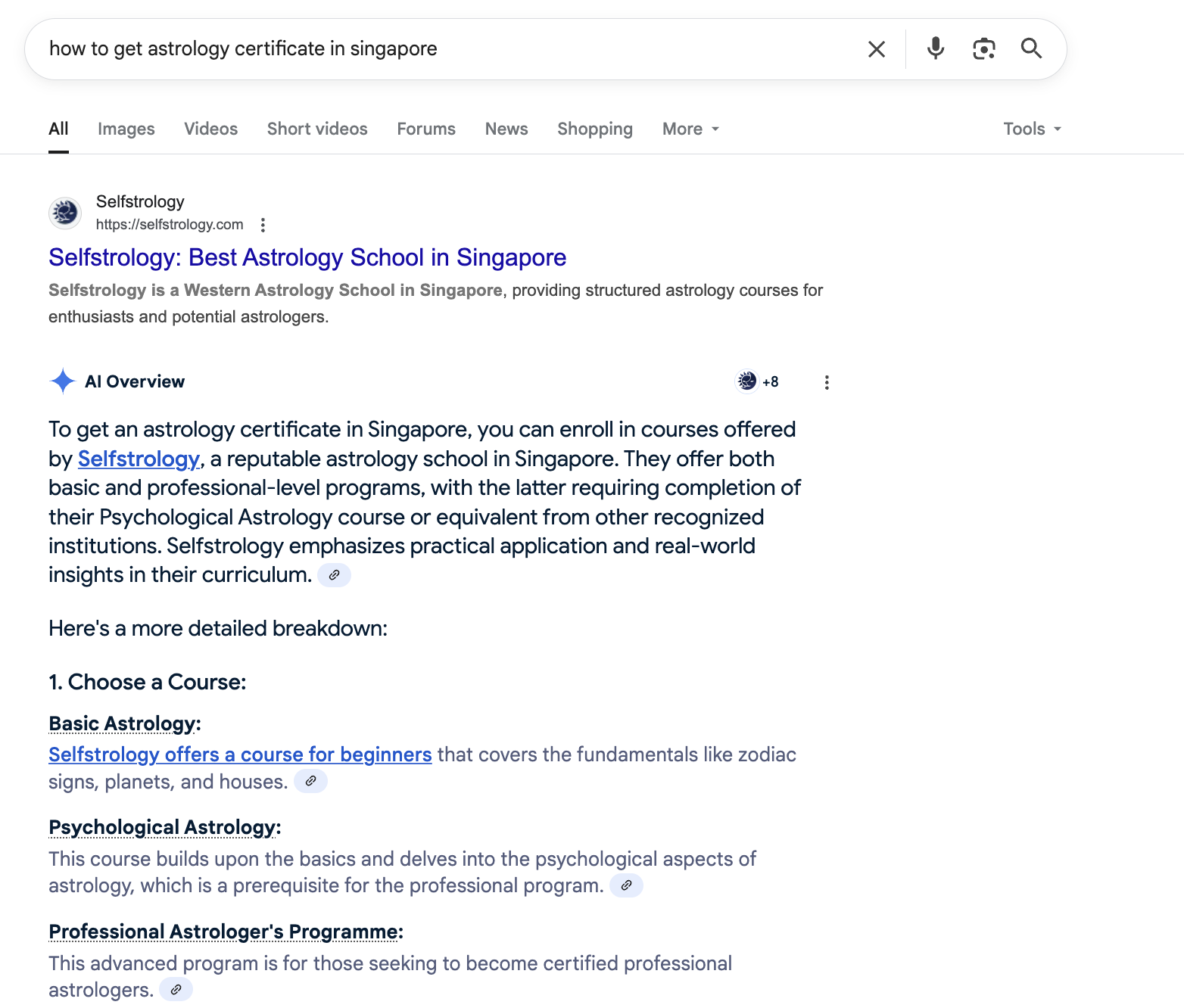
Task: Open 'Selfstrology: Best Astrology School in Singapore' result
Action: point(307,258)
